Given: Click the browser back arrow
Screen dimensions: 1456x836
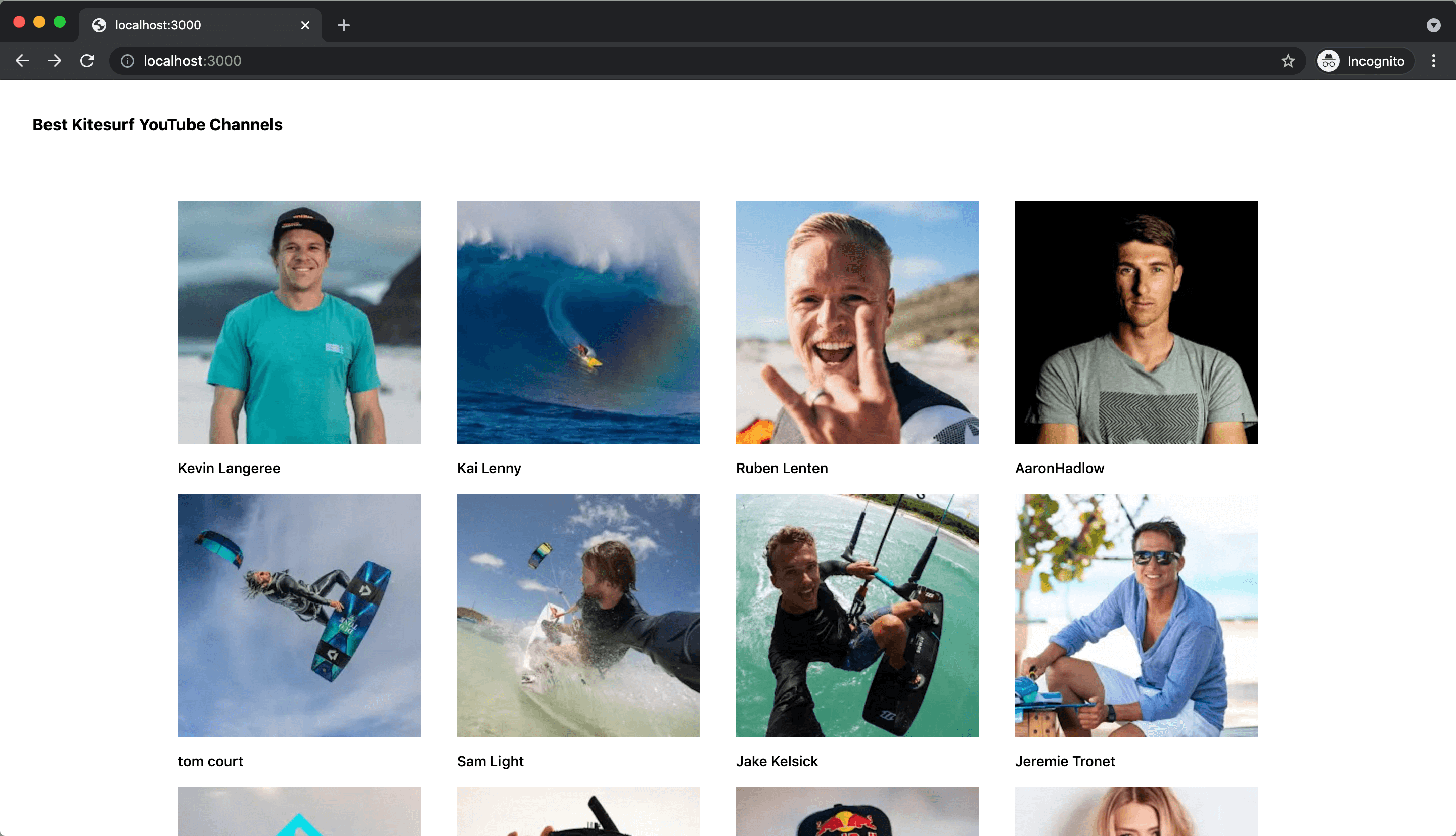Looking at the screenshot, I should [x=22, y=61].
